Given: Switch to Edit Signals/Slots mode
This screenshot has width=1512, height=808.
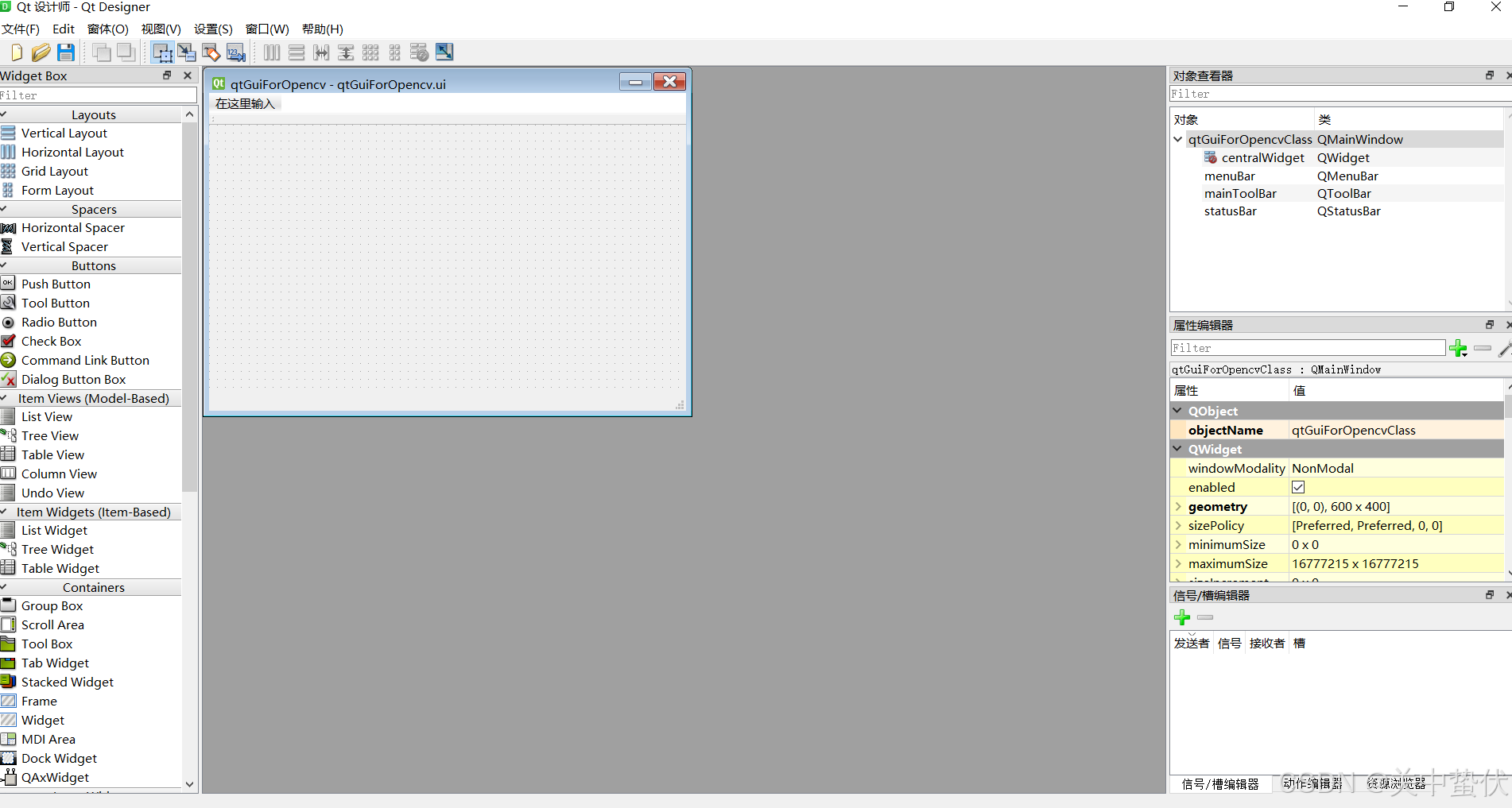Looking at the screenshot, I should 186,52.
